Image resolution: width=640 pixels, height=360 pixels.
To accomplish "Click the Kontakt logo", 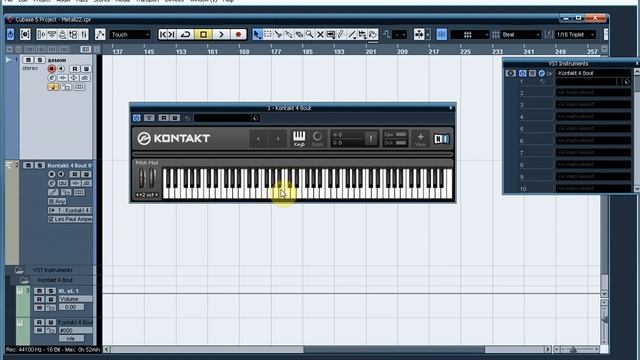I will [x=173, y=138].
